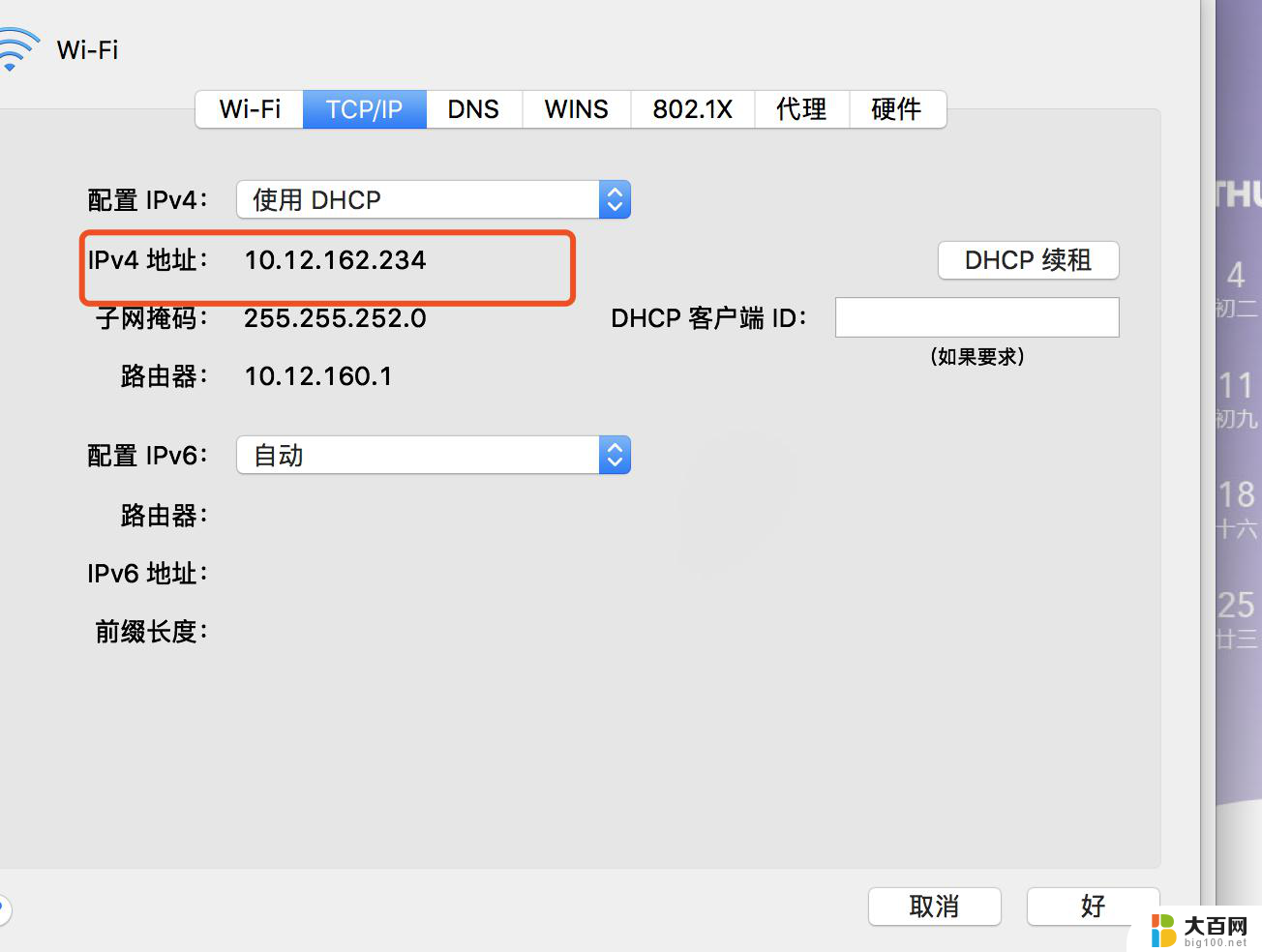Open the DNS tab
The image size is (1262, 952).
pyautogui.click(x=474, y=109)
